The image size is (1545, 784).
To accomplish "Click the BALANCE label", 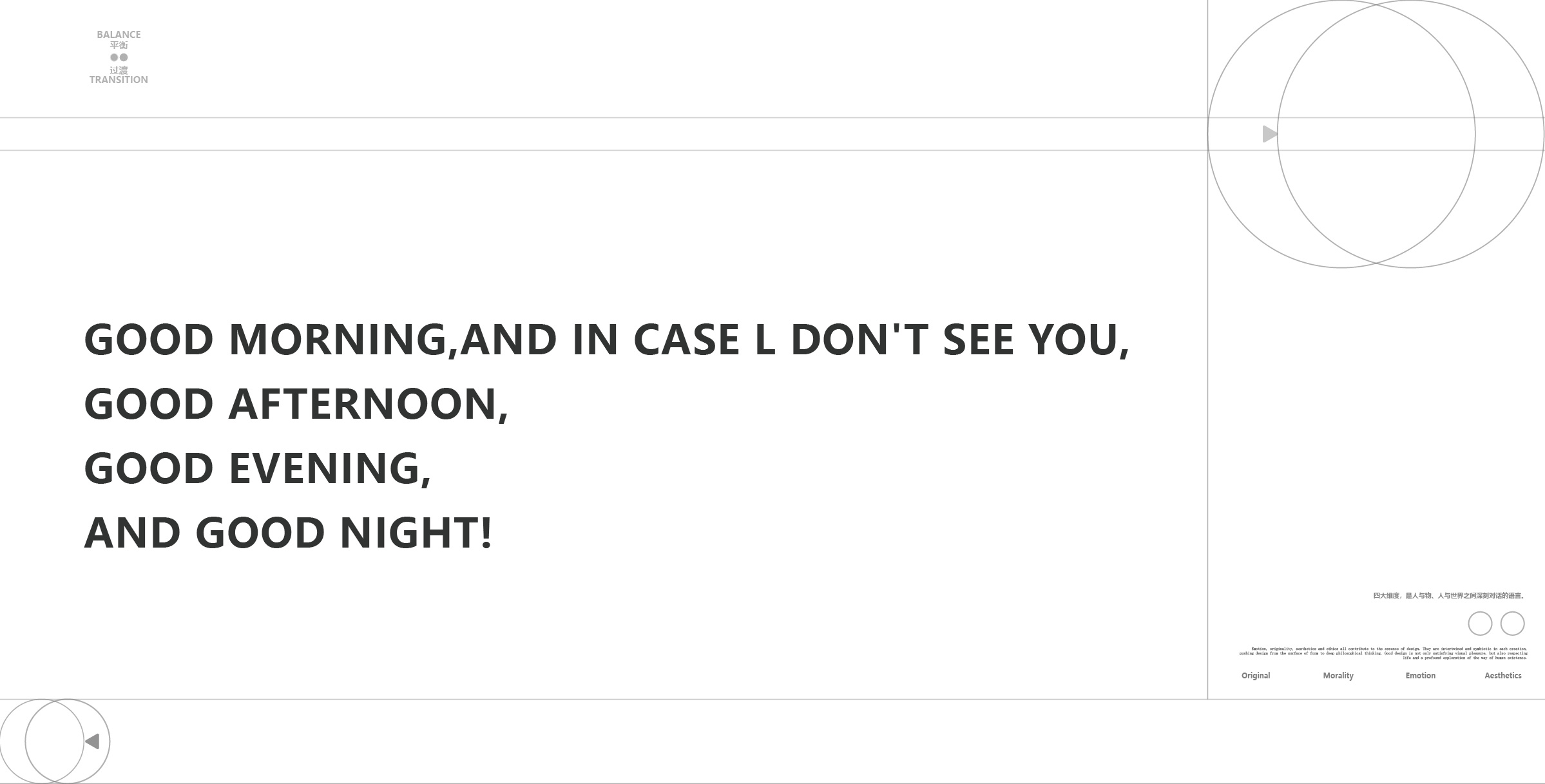I will pos(119,35).
